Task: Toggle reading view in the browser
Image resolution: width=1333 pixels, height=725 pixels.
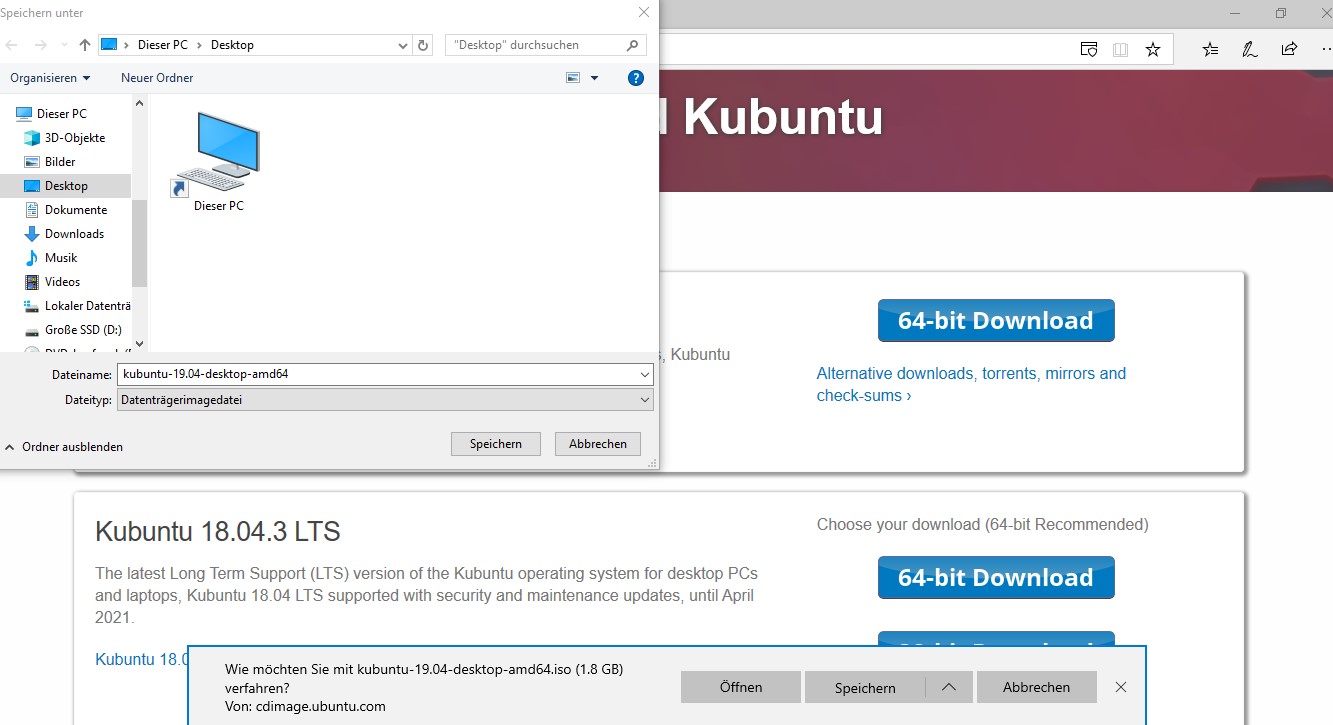Action: pyautogui.click(x=1120, y=49)
